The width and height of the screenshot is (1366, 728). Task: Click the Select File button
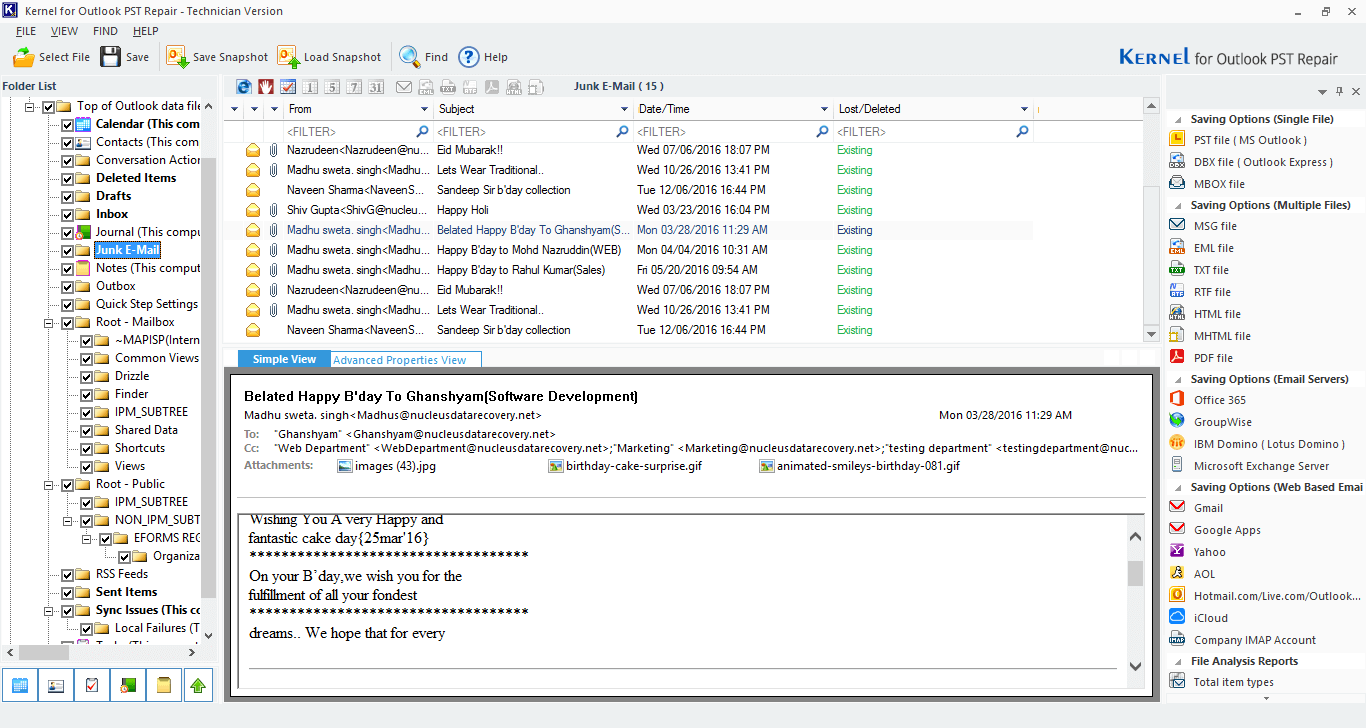point(51,57)
